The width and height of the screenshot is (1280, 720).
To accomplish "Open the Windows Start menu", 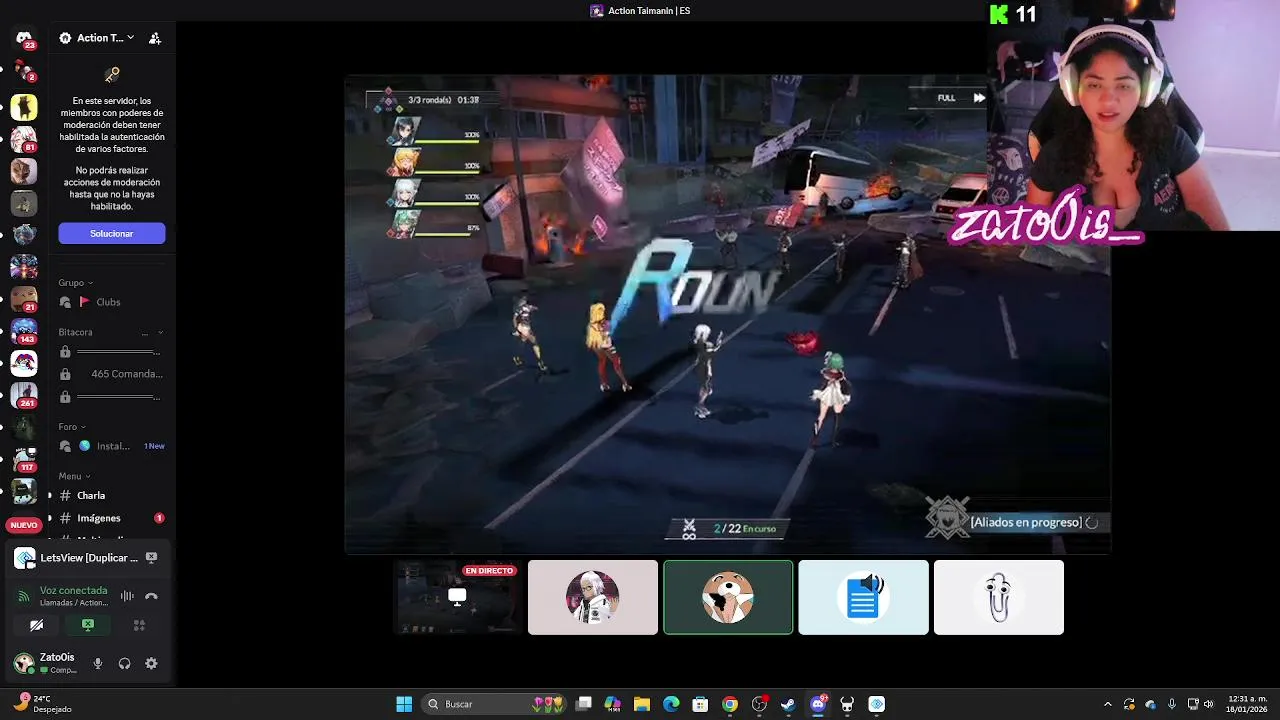I will (404, 704).
